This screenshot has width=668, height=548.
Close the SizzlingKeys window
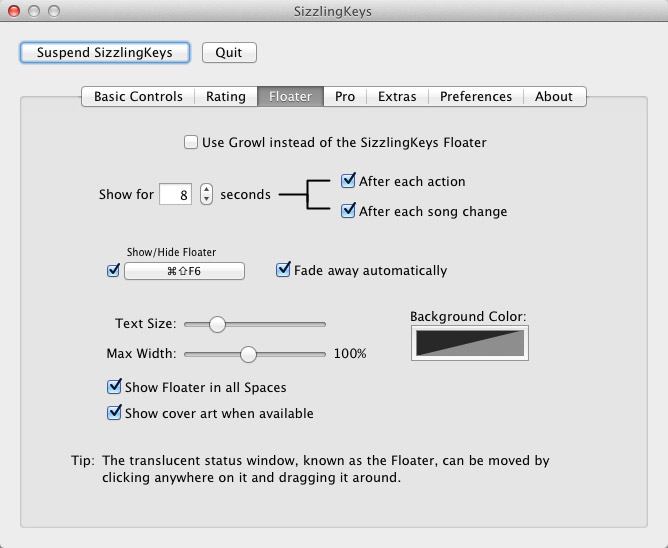pyautogui.click(x=14, y=11)
